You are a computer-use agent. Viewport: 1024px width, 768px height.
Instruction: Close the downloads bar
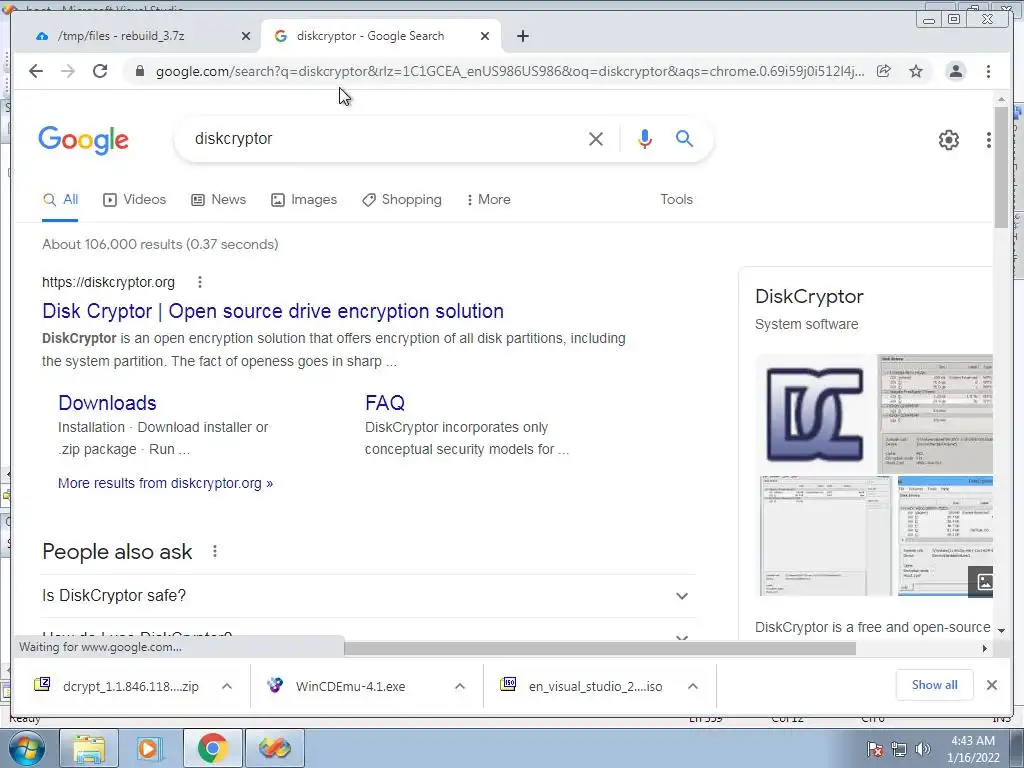click(x=991, y=685)
